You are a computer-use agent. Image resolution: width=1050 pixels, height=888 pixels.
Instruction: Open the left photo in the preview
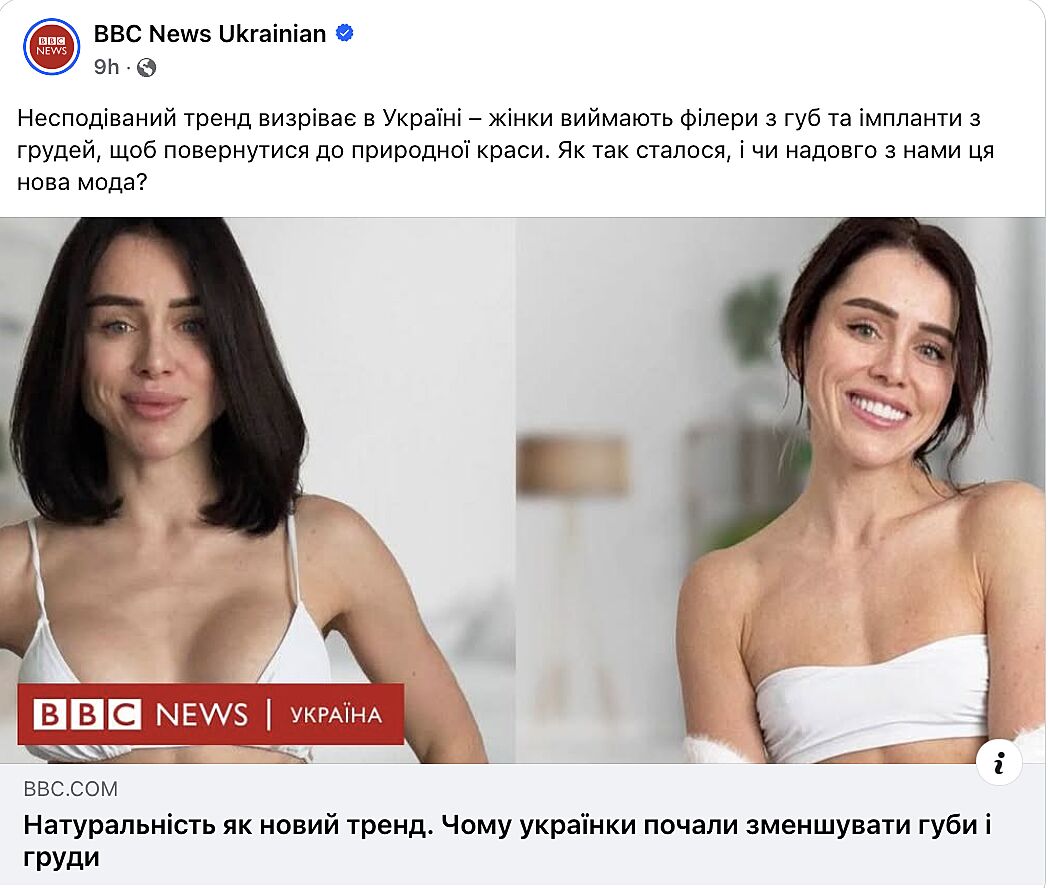[x=258, y=490]
